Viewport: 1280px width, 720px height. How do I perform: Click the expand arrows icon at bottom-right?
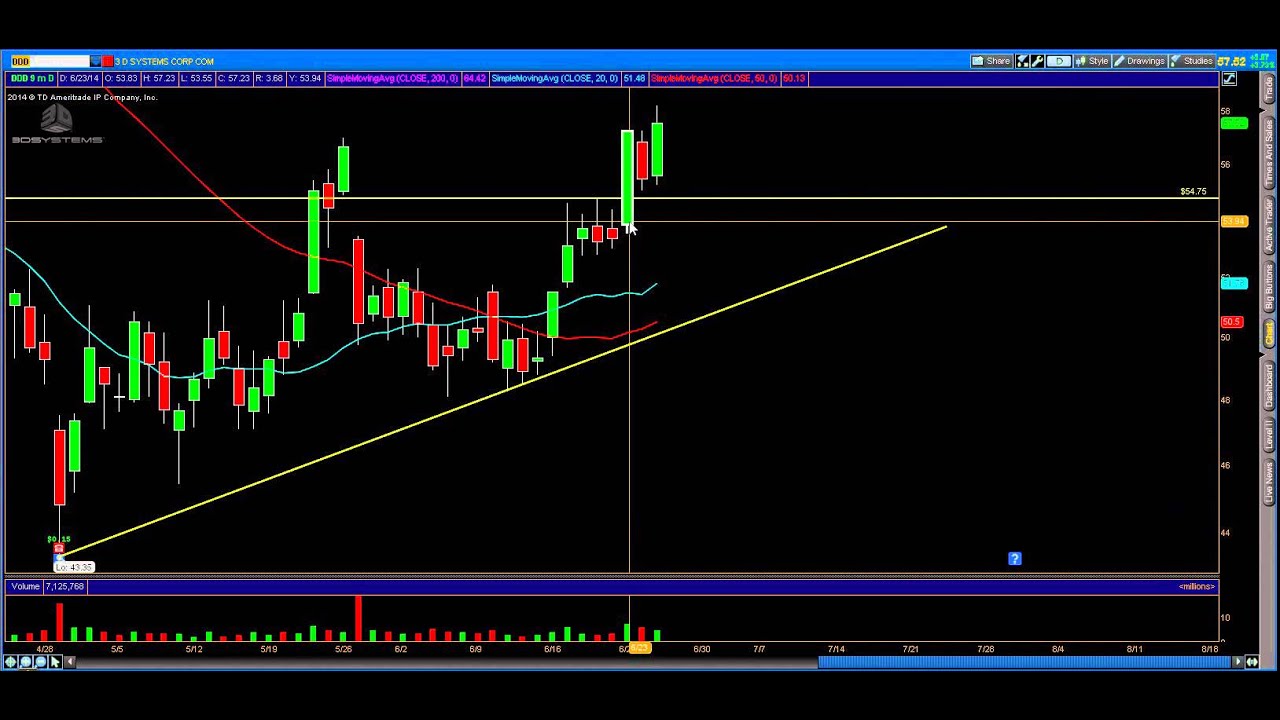1252,662
